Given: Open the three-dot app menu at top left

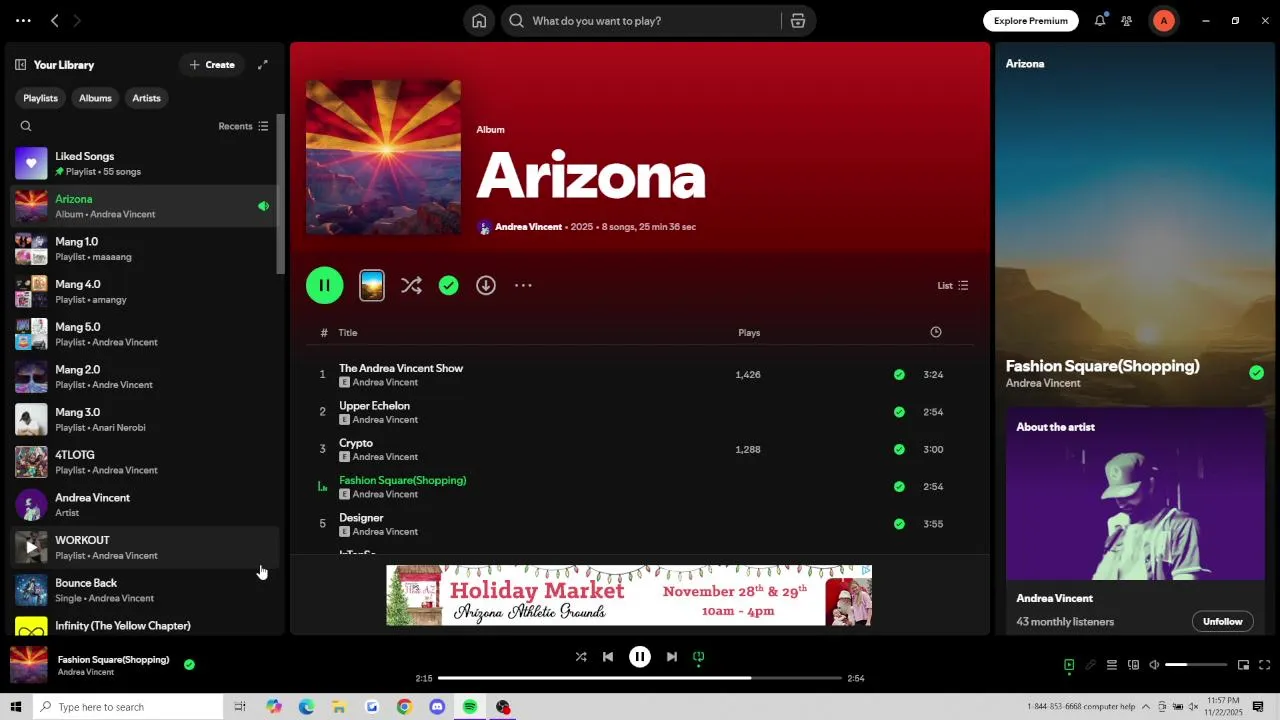Looking at the screenshot, I should pos(23,20).
